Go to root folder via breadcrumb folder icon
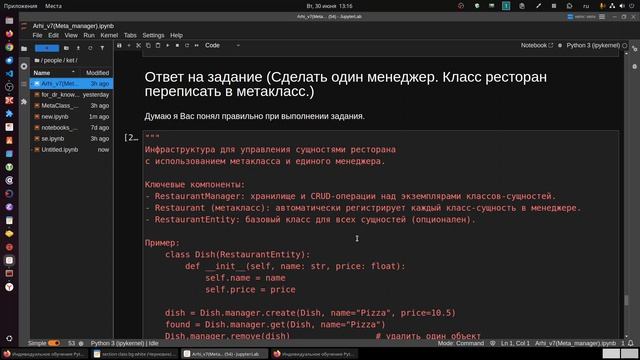This screenshot has height=360, width=640. (37, 60)
